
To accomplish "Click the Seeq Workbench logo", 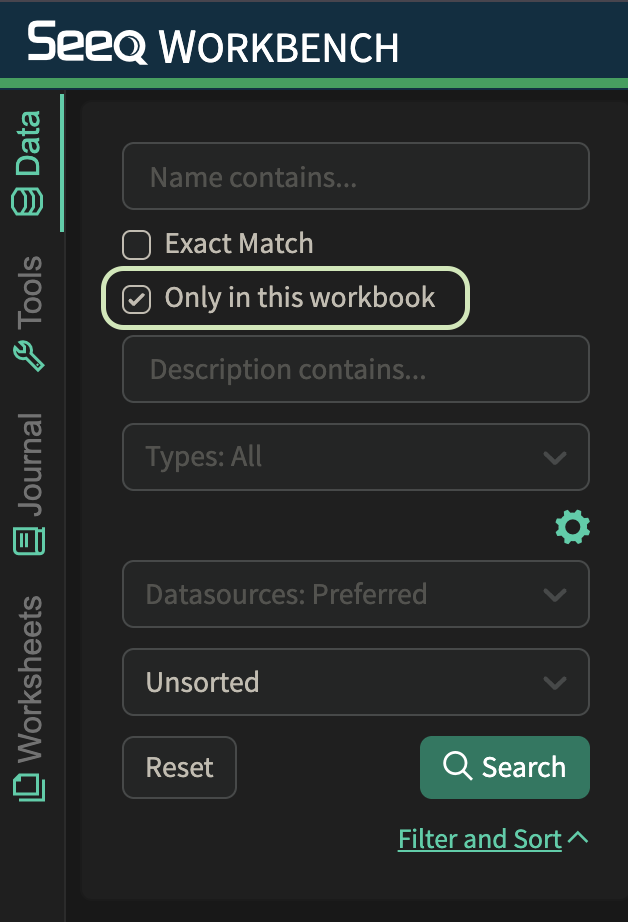I will [213, 43].
